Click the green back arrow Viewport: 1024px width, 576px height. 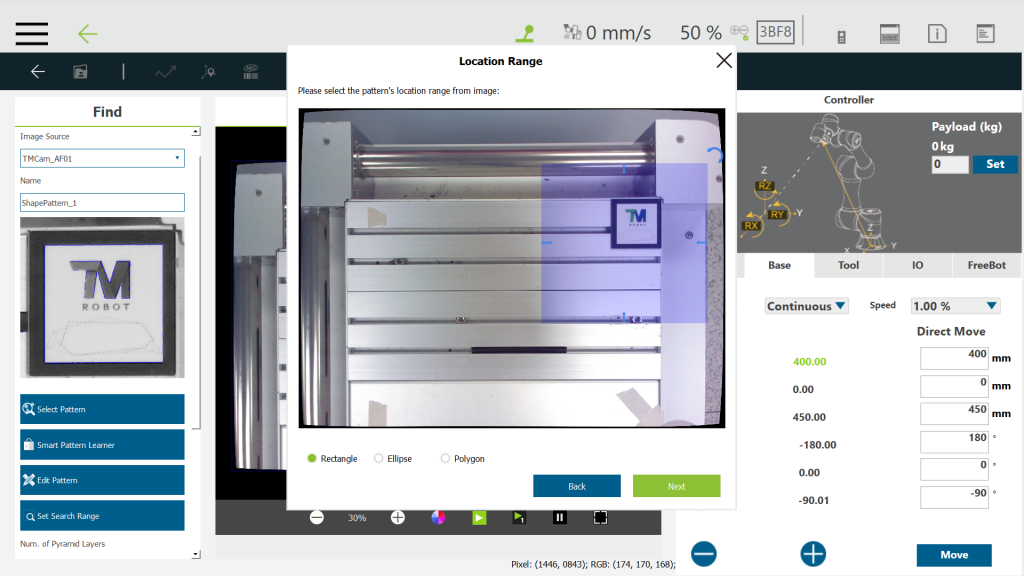tap(88, 34)
